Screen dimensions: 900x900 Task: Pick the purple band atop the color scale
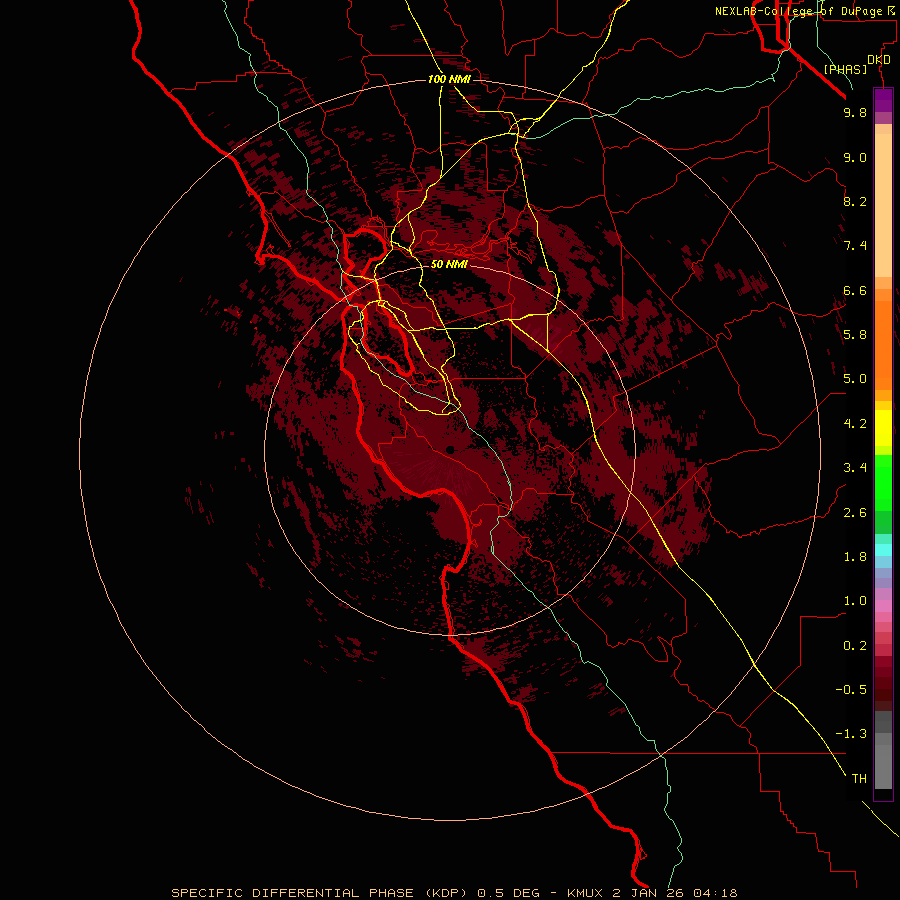(x=883, y=100)
